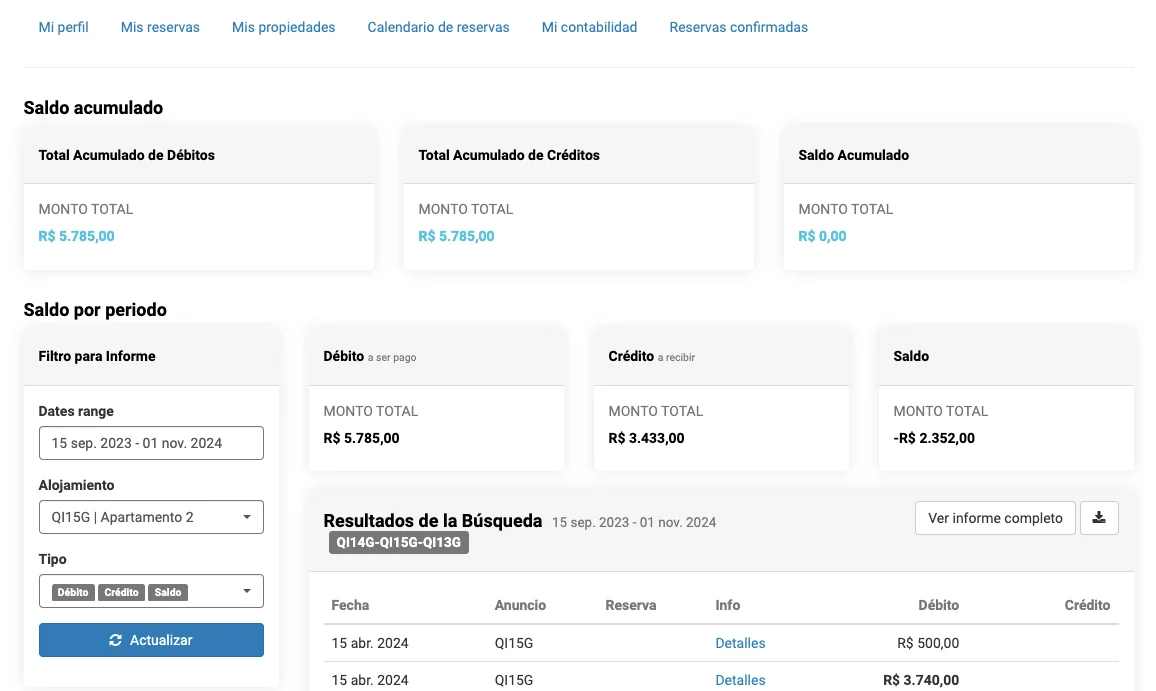Screen dimensions: 1156x691
Task: Click the Fecha column header
Action: tap(350, 605)
